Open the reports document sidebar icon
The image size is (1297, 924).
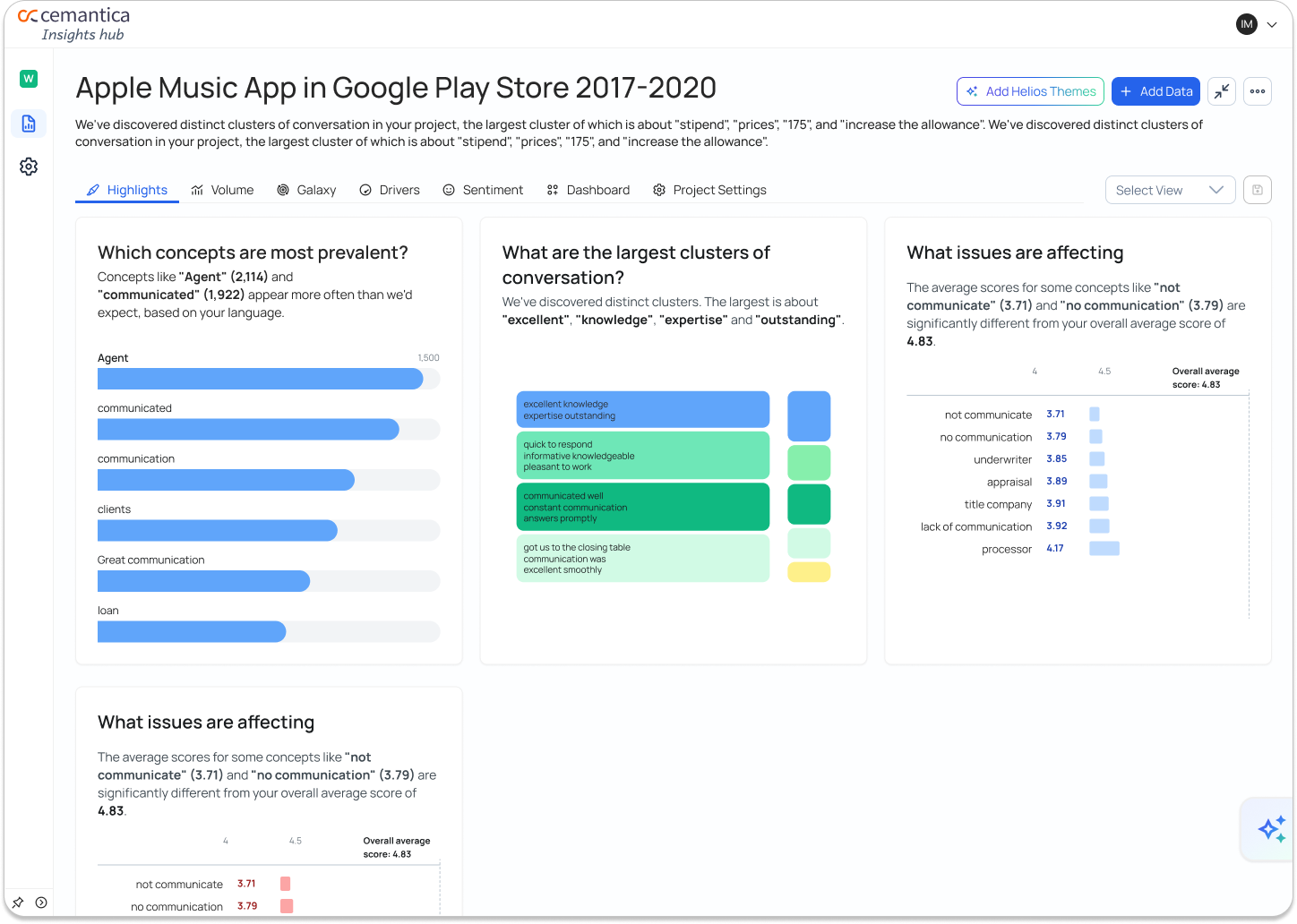point(29,124)
